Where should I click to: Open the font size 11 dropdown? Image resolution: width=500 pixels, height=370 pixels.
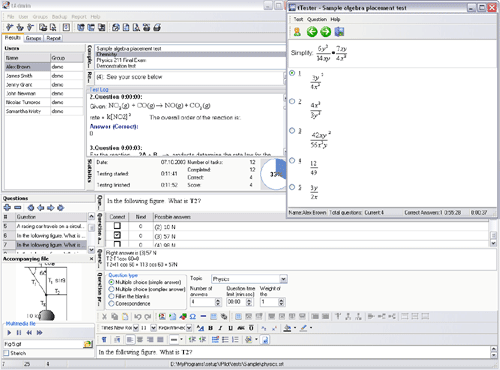153,328
